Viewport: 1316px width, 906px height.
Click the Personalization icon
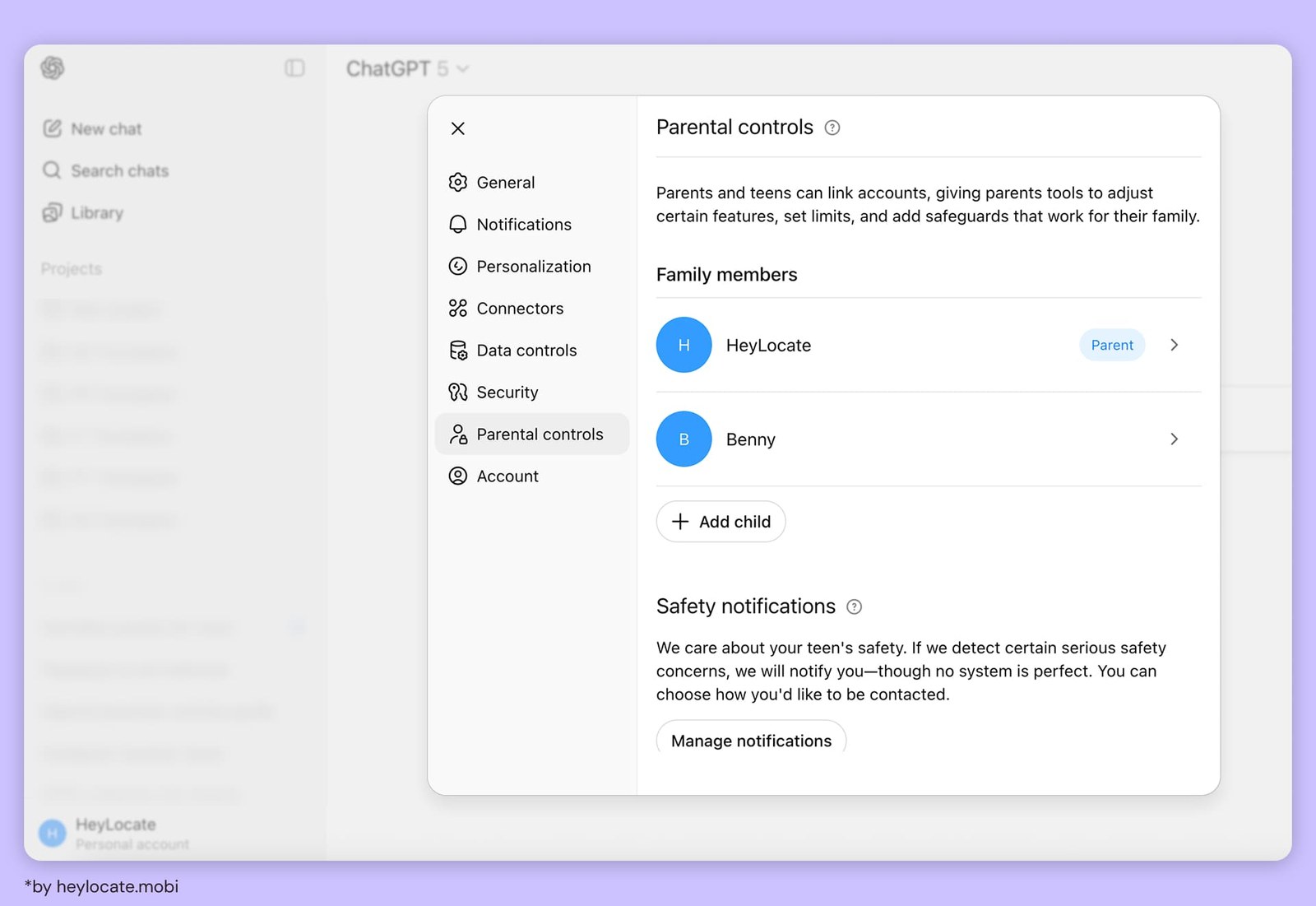pyautogui.click(x=458, y=267)
